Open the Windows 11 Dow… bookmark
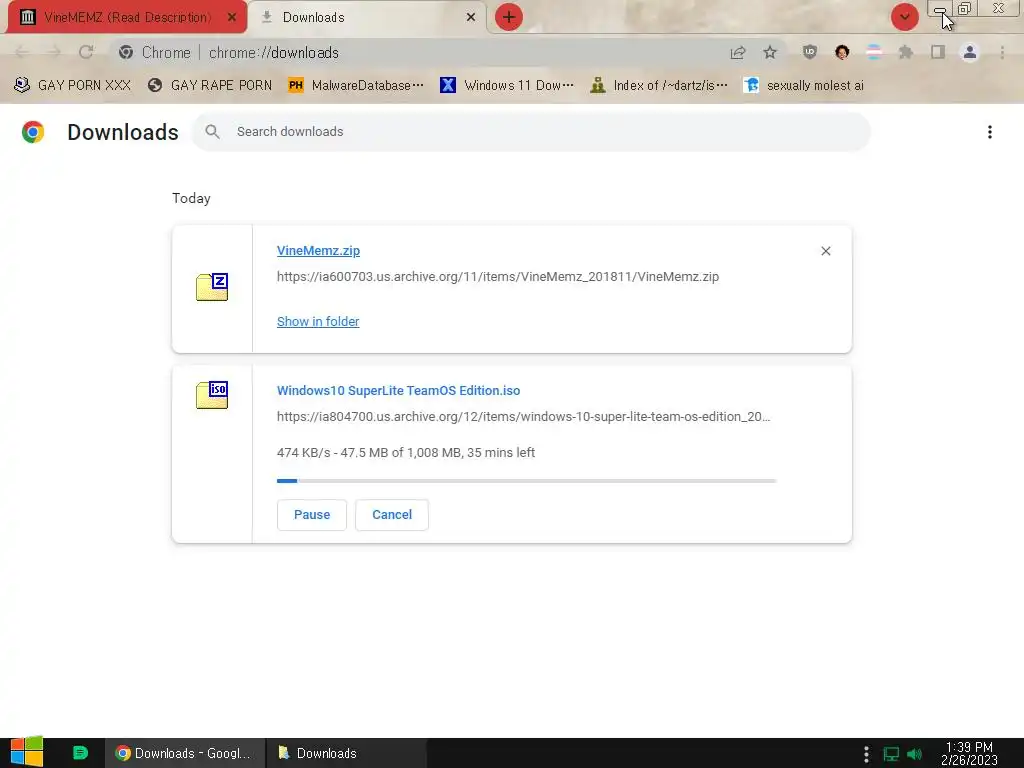The image size is (1024, 768). [x=507, y=86]
